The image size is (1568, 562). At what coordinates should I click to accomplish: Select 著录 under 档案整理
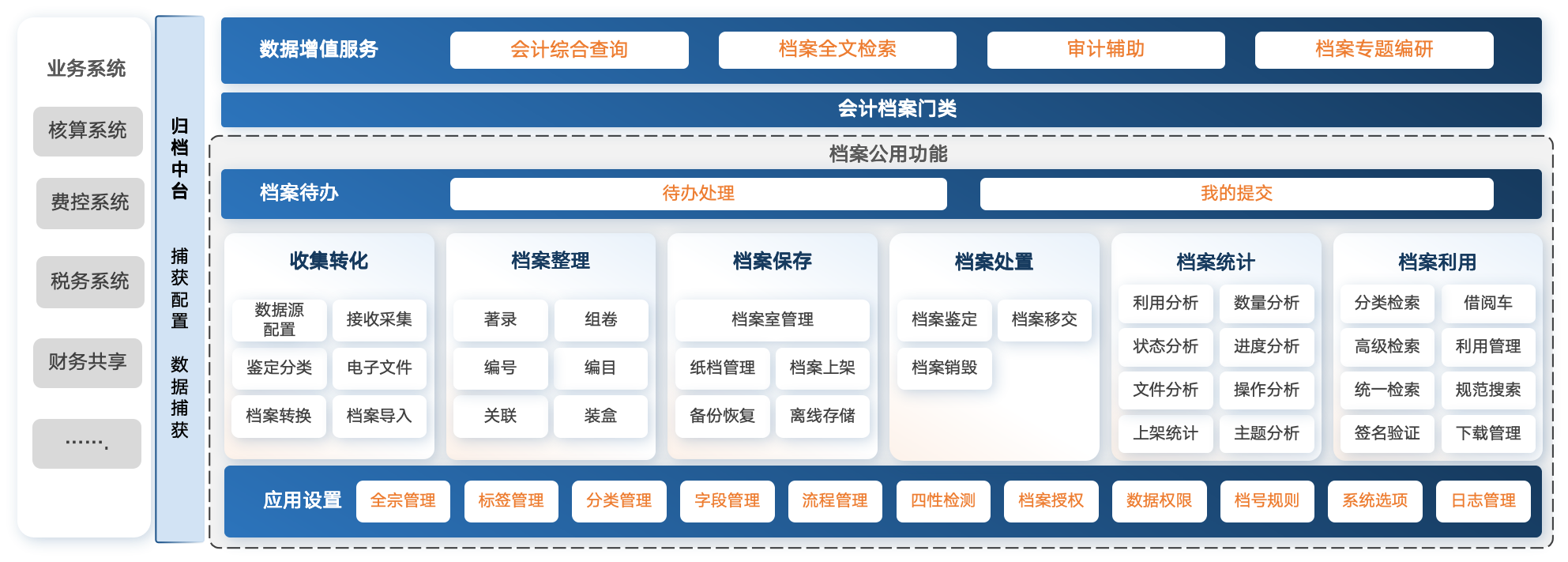point(500,319)
